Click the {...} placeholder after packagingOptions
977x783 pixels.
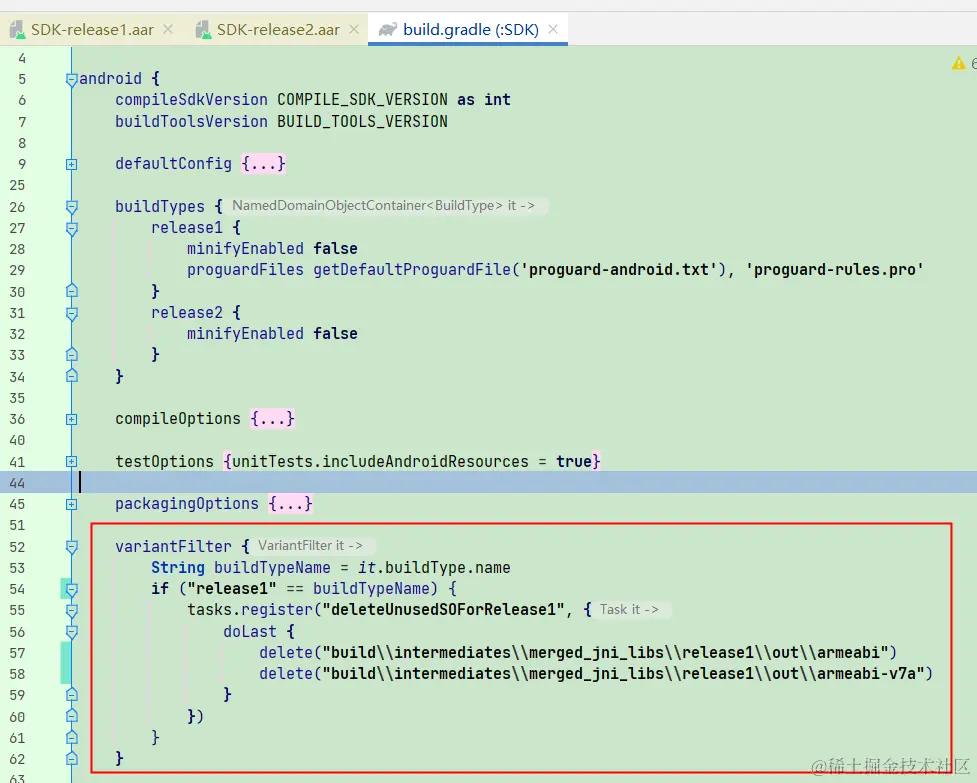(x=290, y=503)
